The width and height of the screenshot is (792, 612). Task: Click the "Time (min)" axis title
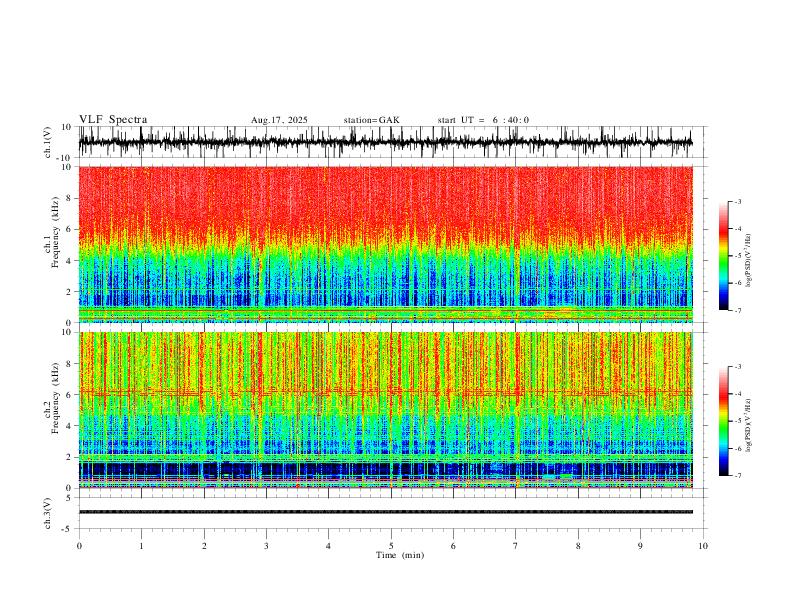pos(400,555)
